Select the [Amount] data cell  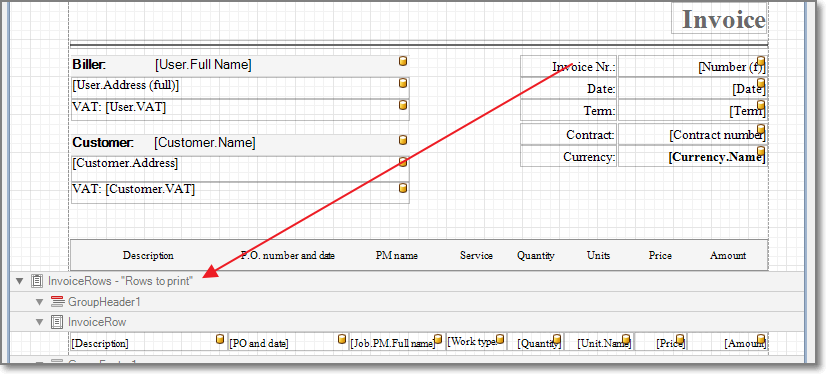pos(727,342)
